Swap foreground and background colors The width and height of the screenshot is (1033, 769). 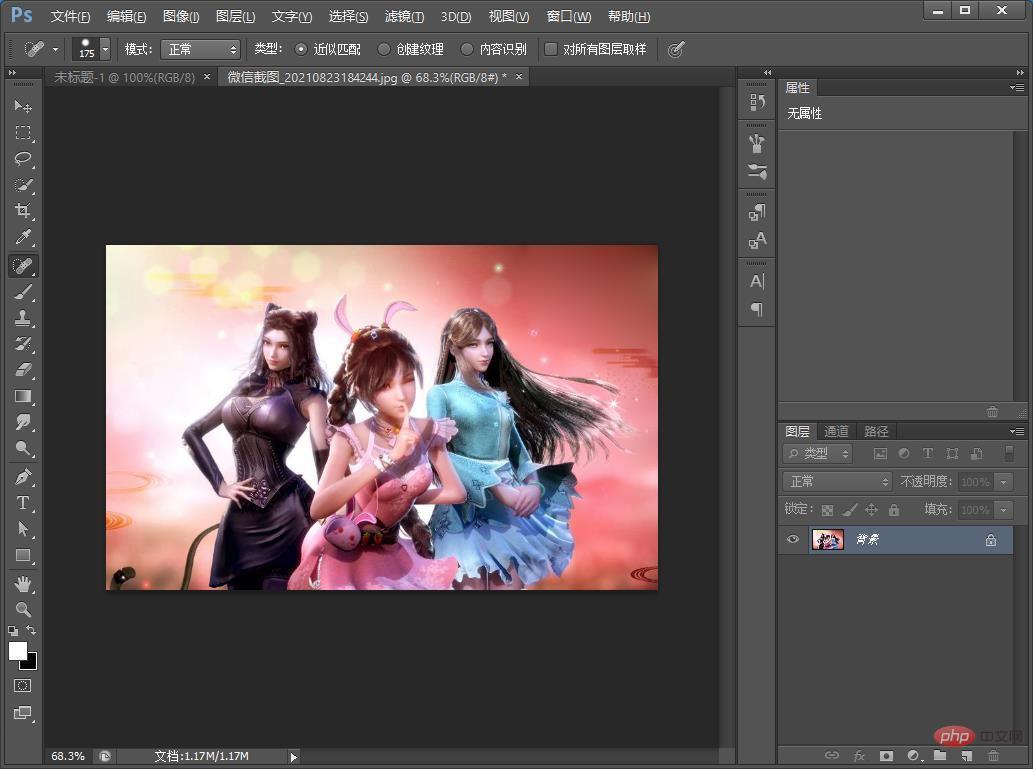32,630
